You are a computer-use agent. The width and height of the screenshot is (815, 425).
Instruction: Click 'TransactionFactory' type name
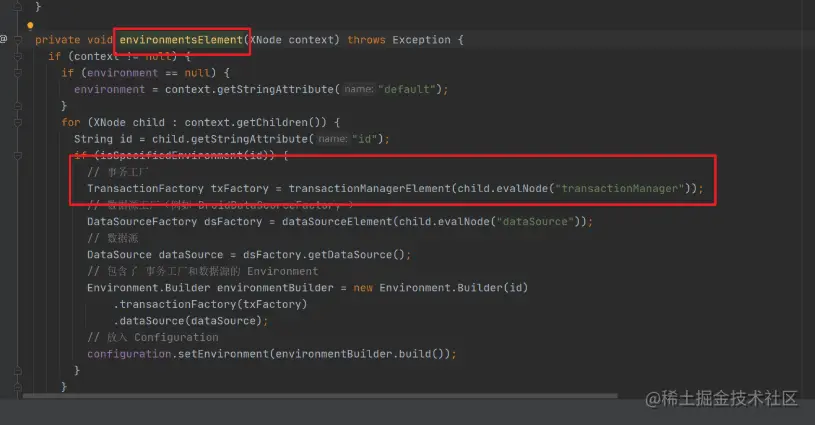click(145, 189)
